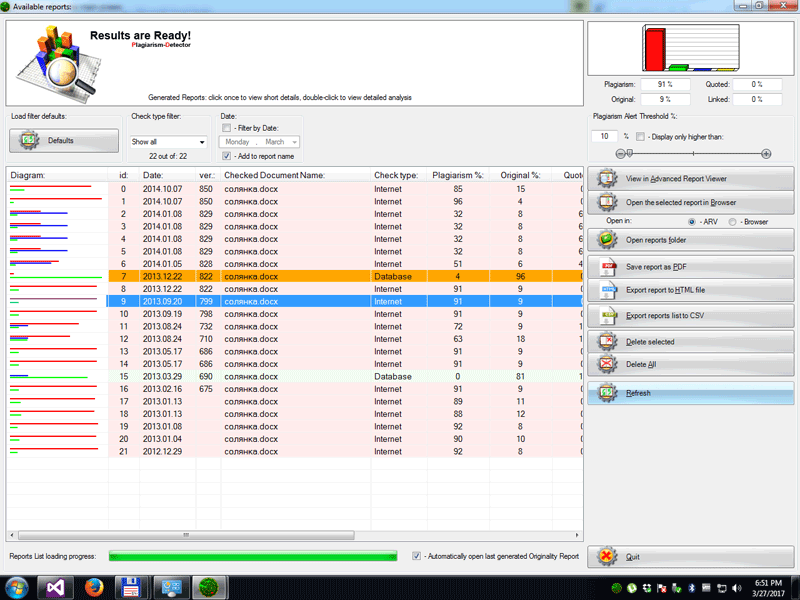Image resolution: width=800 pixels, height=600 pixels.
Task: Click the Open reports folder button
Action: coord(690,240)
